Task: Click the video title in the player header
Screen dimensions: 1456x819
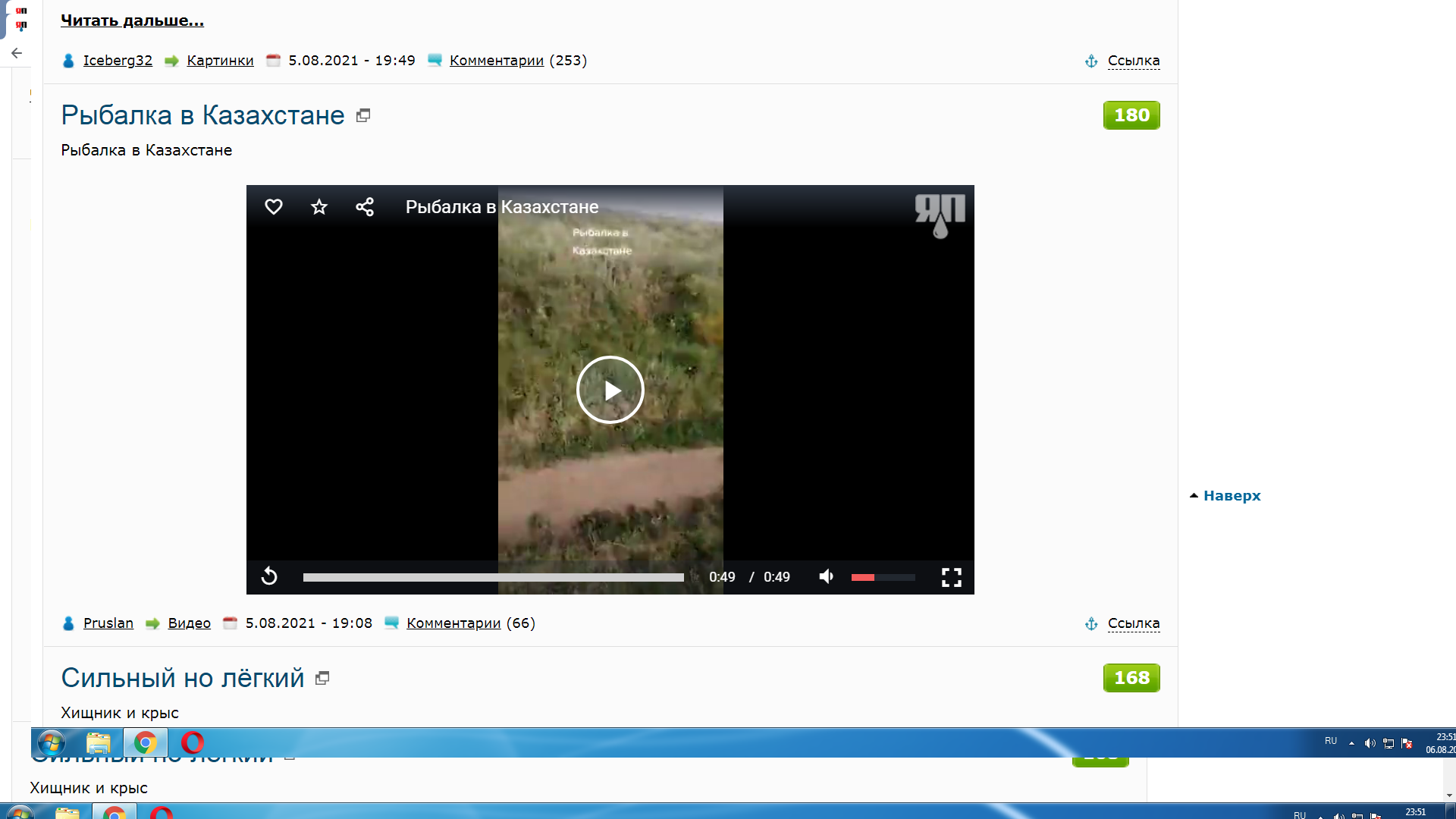Action: (x=502, y=207)
